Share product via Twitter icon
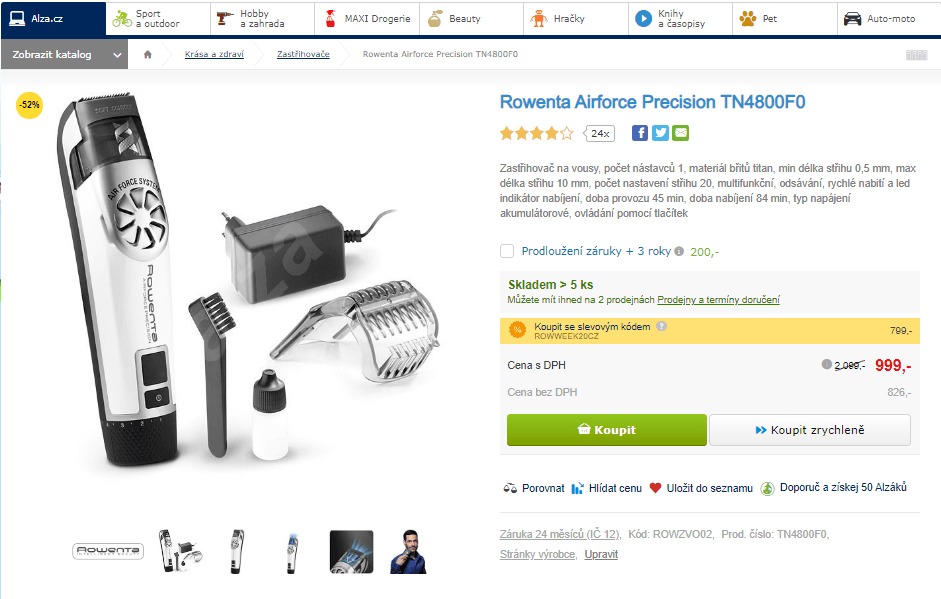941x599 pixels. [x=660, y=133]
